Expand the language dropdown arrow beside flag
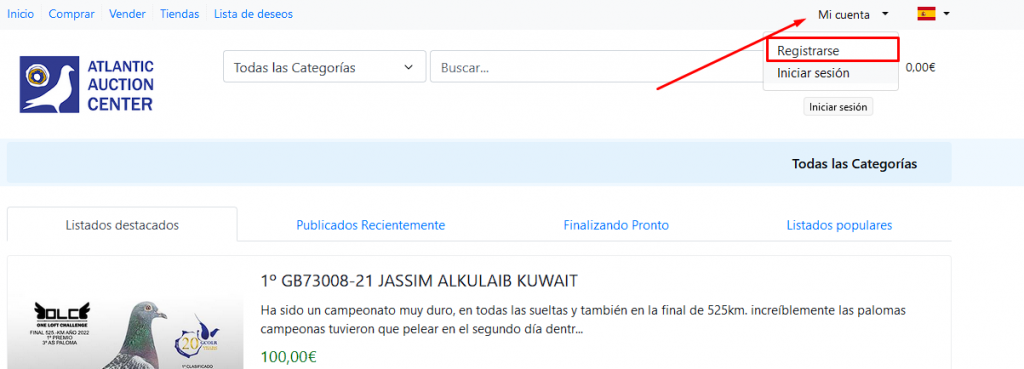1024x369 pixels. point(946,14)
